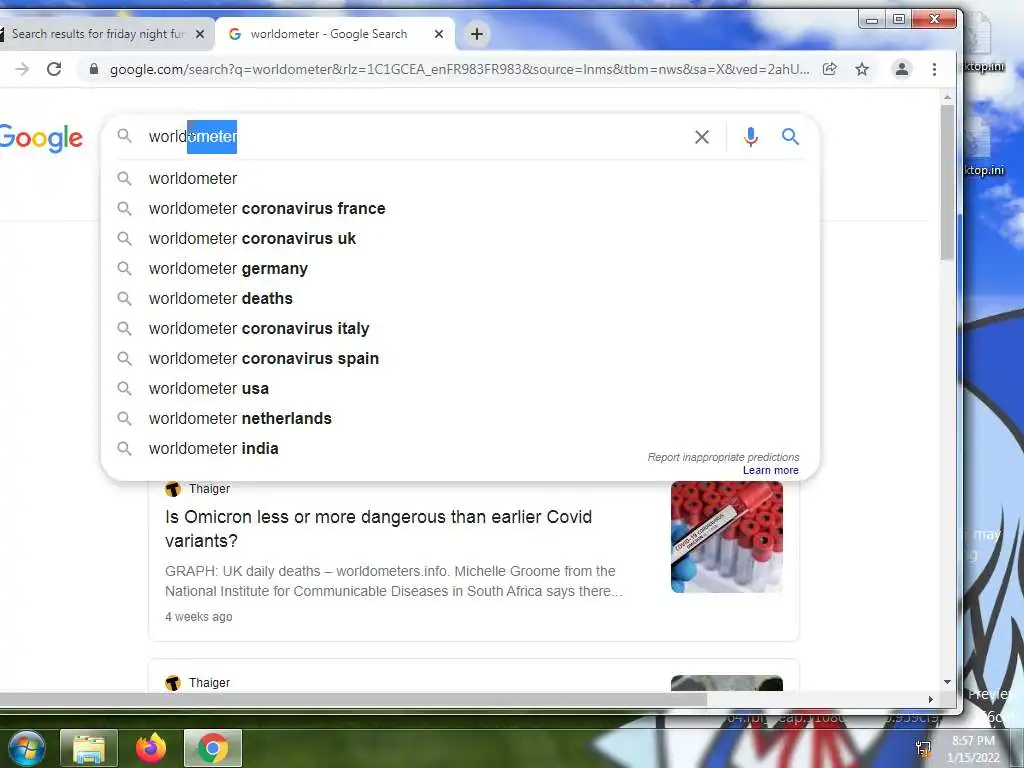Open Chrome's three-dot menu
This screenshot has height=768, width=1024.
coord(935,69)
